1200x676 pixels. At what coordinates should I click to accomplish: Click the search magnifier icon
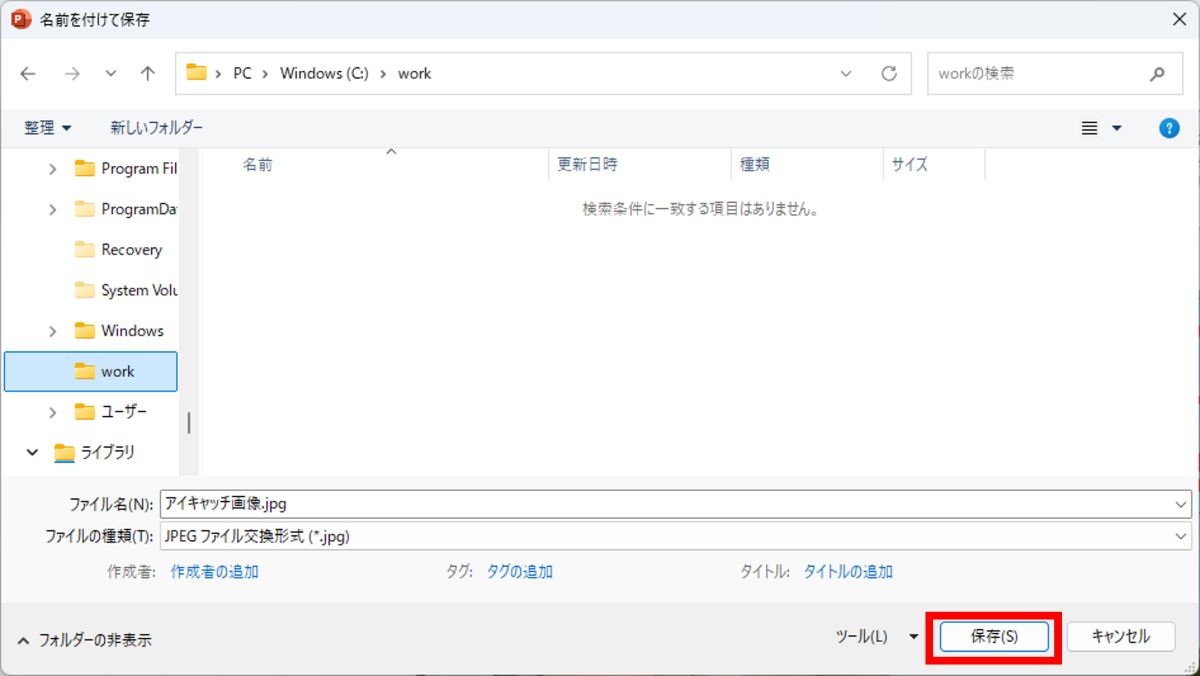point(1157,74)
